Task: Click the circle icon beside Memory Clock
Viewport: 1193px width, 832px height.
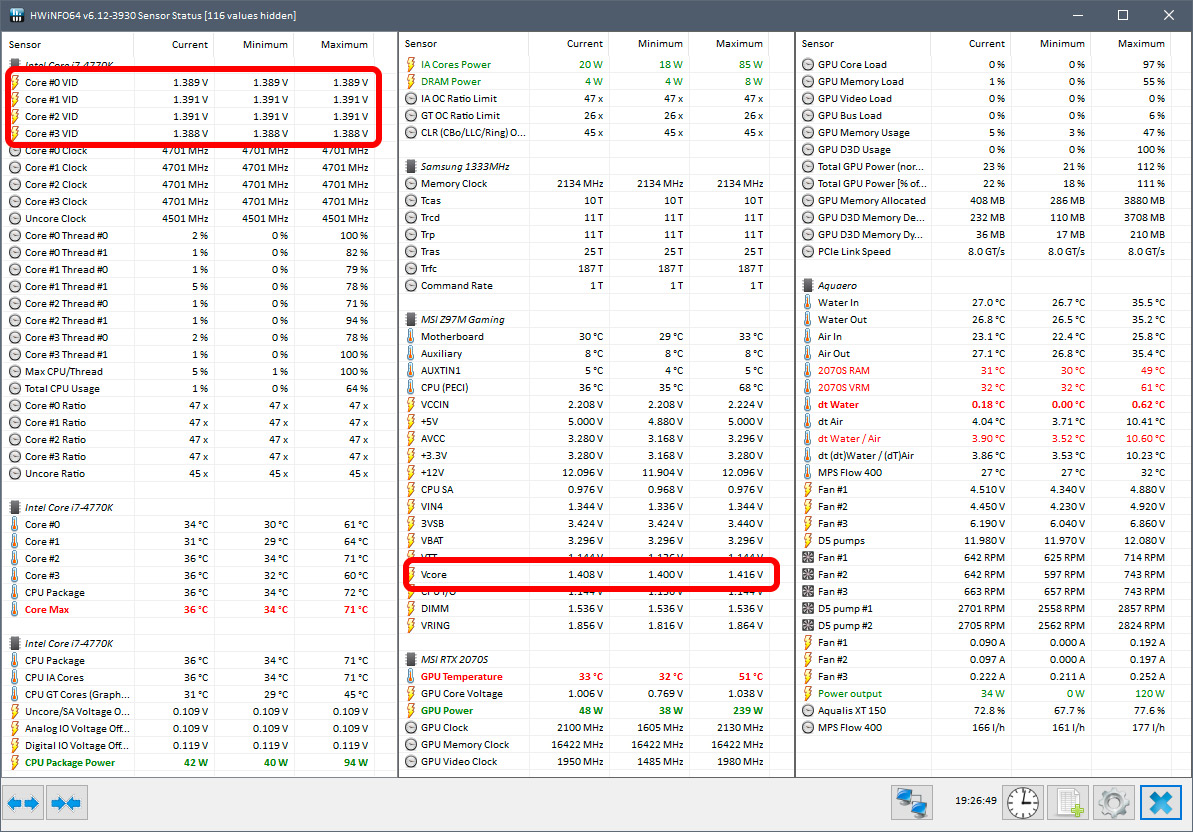Action: pos(411,183)
